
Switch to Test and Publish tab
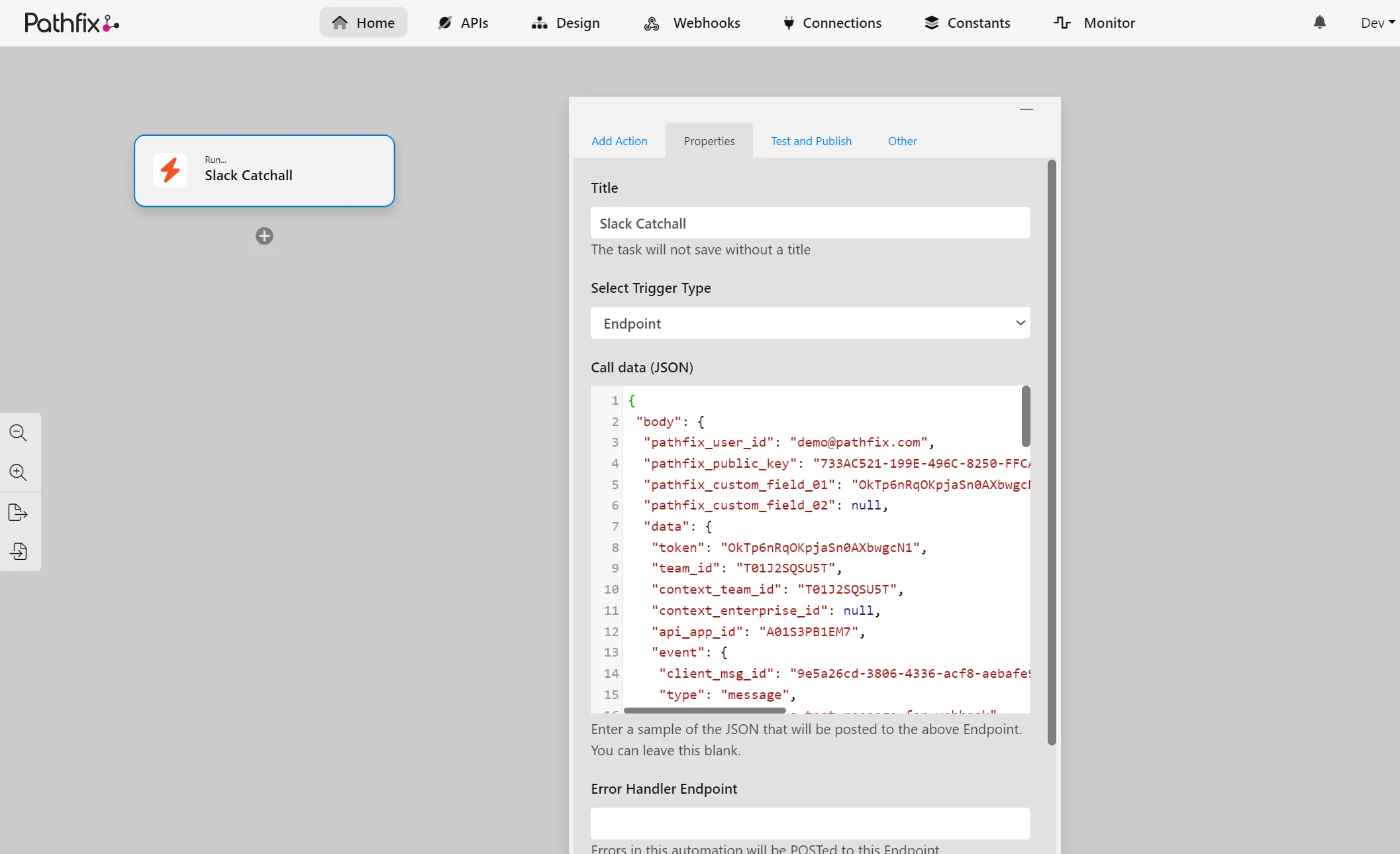tap(811, 141)
